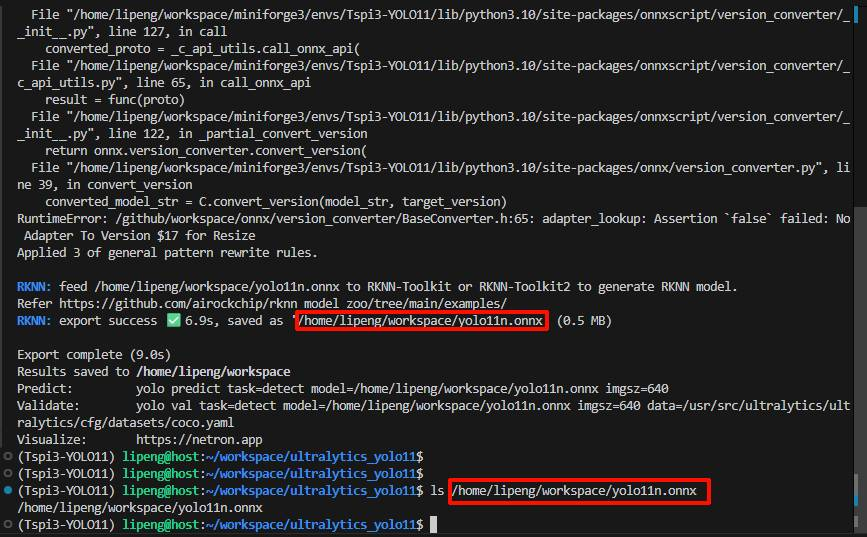
Task: Open the https://netron.app link
Action: pyautogui.click(x=199, y=440)
